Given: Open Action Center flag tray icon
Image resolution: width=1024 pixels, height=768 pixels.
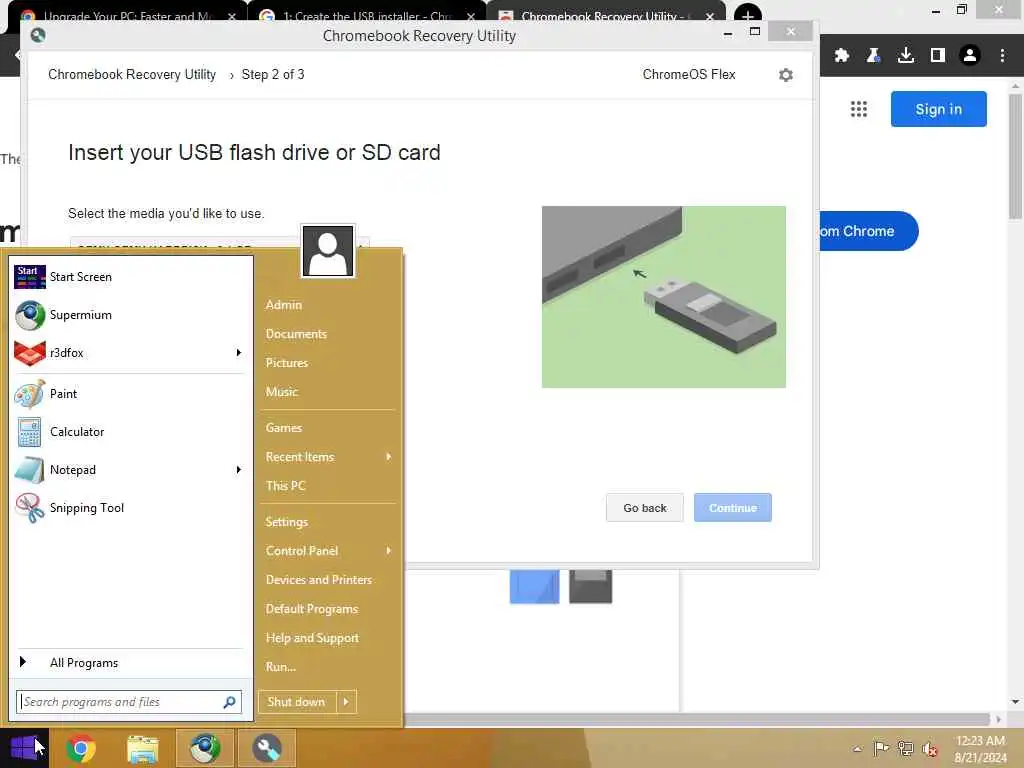Looking at the screenshot, I should click(881, 748).
